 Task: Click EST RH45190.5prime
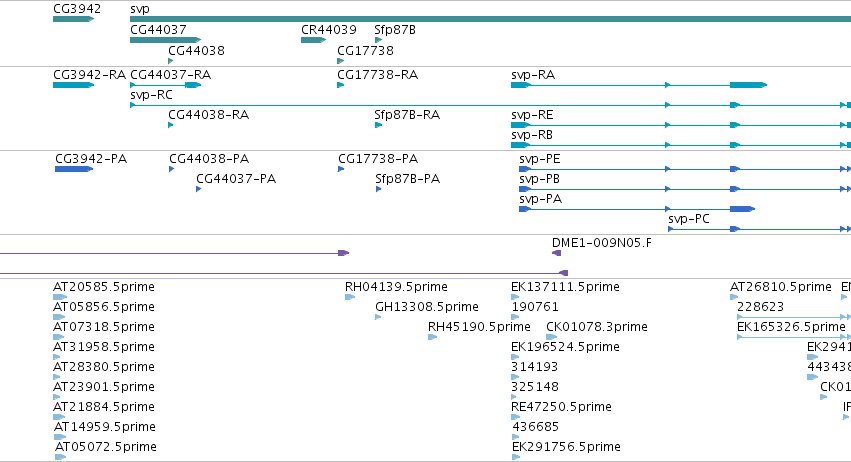pyautogui.click(x=479, y=327)
